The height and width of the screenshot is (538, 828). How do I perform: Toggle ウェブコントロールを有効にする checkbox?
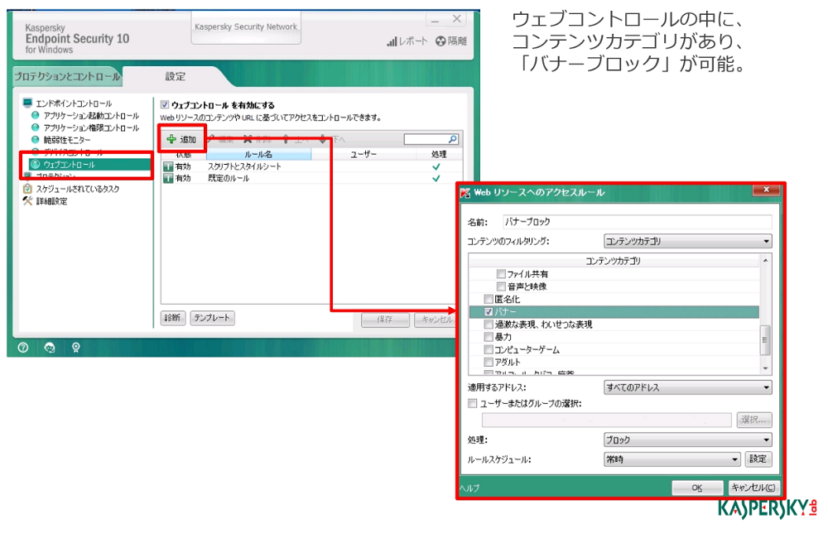tap(165, 105)
